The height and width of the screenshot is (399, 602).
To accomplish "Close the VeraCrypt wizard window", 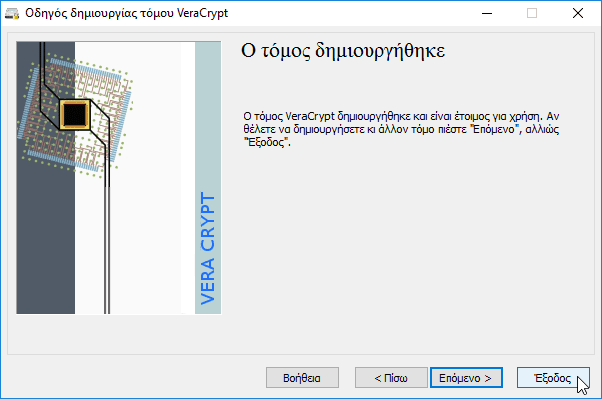I will click(x=578, y=13).
